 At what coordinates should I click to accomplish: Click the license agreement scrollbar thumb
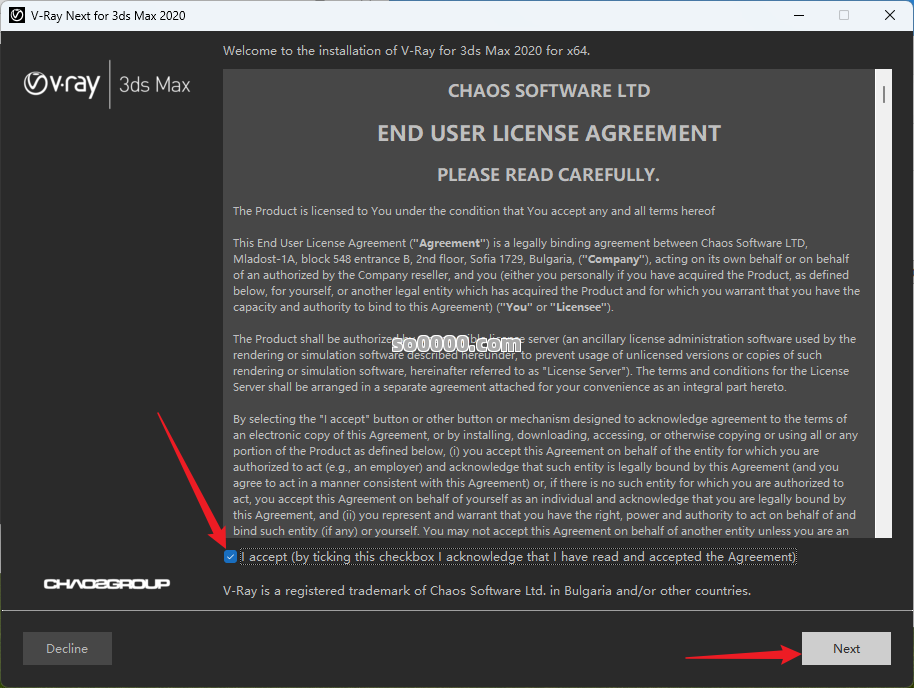click(884, 94)
